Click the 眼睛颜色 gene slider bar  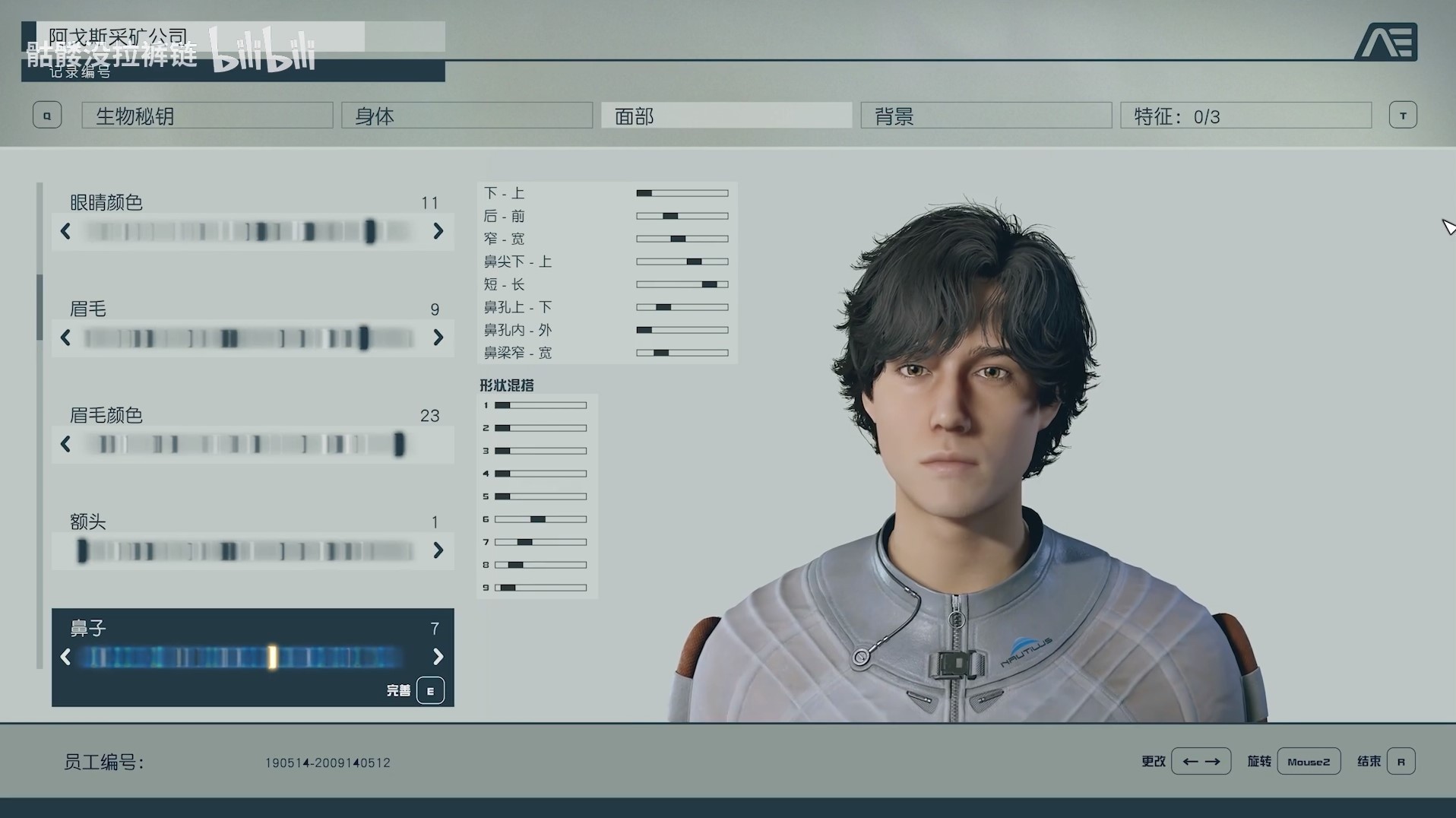249,231
